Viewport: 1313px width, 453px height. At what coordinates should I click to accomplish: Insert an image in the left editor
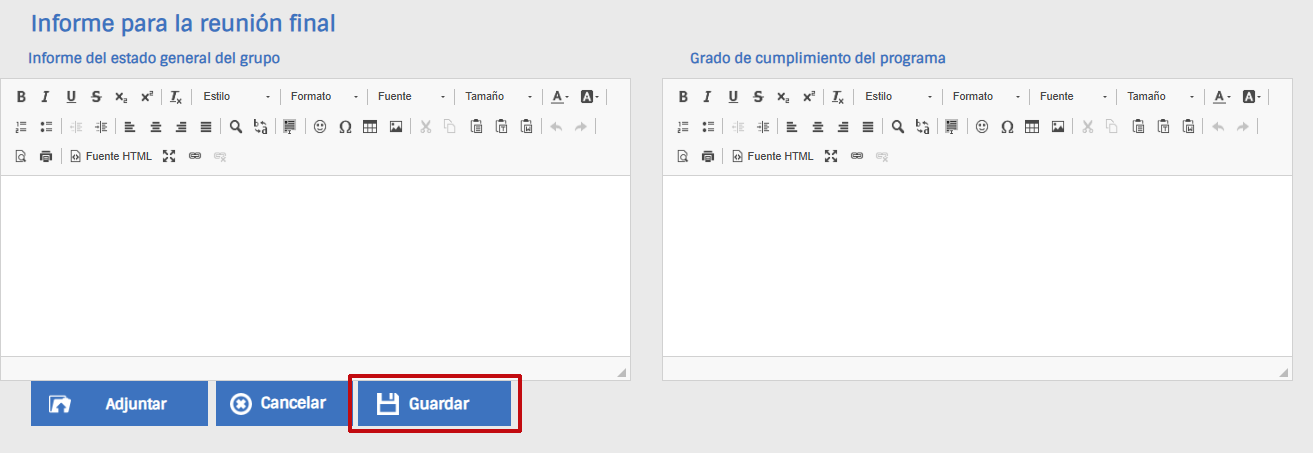[x=395, y=127]
